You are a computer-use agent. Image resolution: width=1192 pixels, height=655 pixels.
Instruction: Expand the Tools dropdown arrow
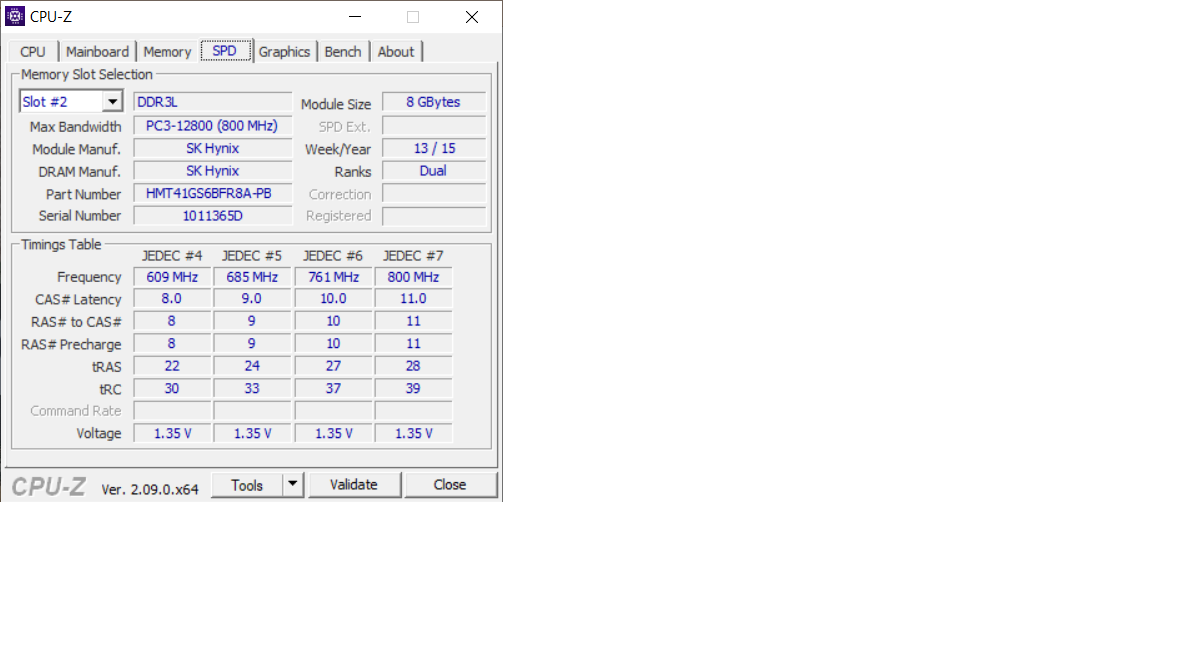click(x=293, y=485)
